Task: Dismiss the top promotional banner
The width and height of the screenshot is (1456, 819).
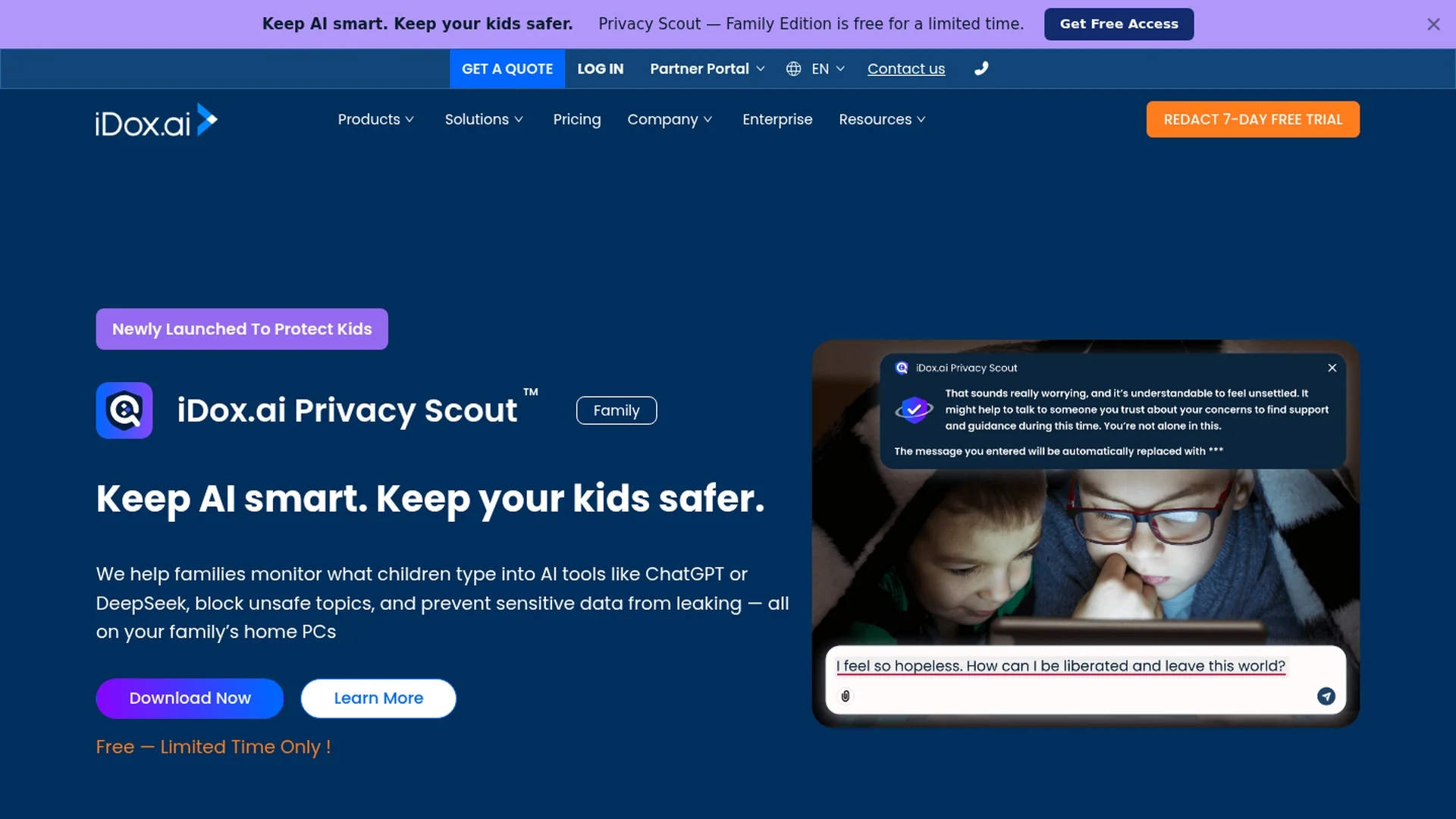Action: point(1433,24)
